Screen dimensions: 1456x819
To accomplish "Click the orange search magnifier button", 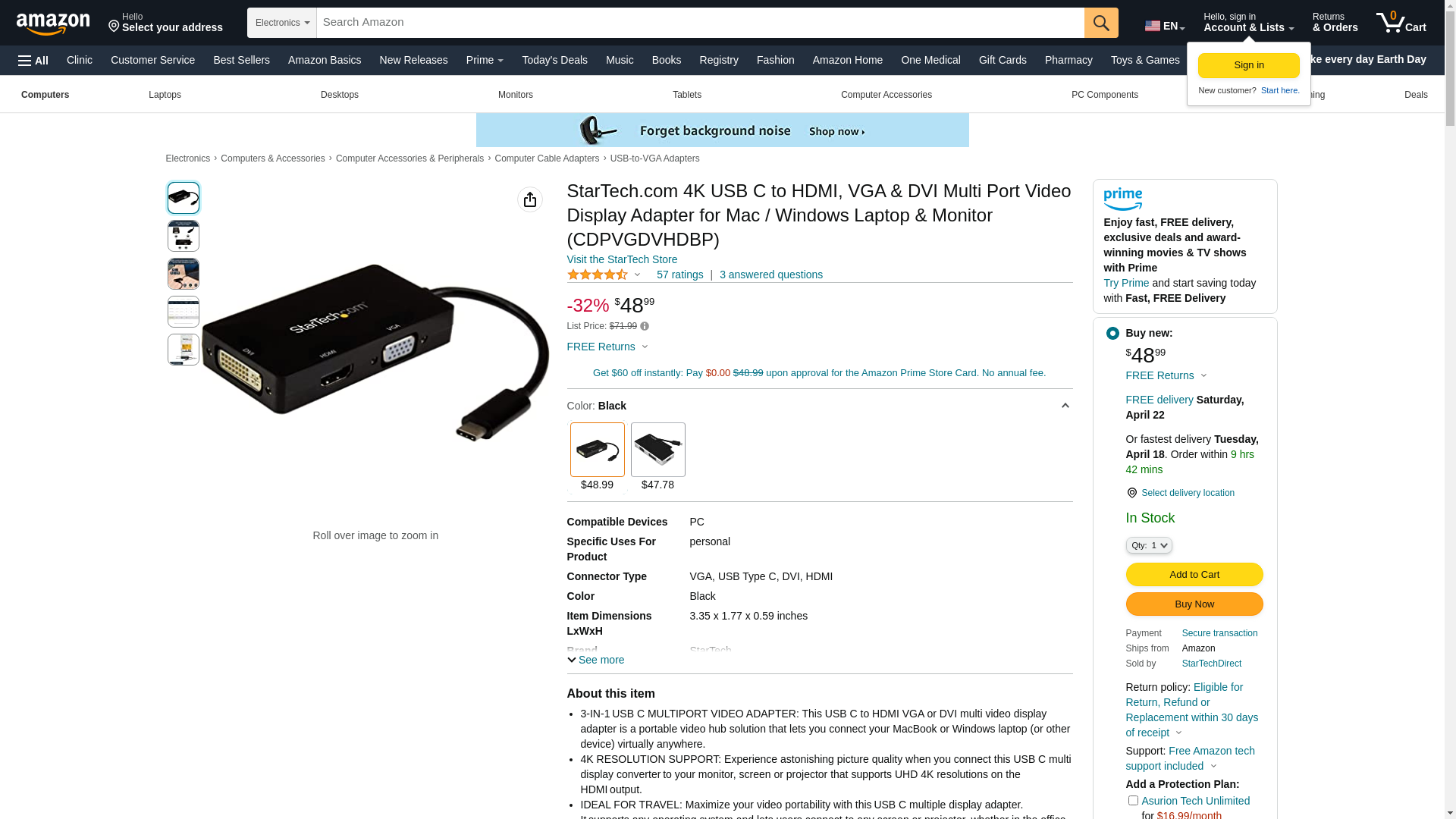I will [x=1101, y=23].
